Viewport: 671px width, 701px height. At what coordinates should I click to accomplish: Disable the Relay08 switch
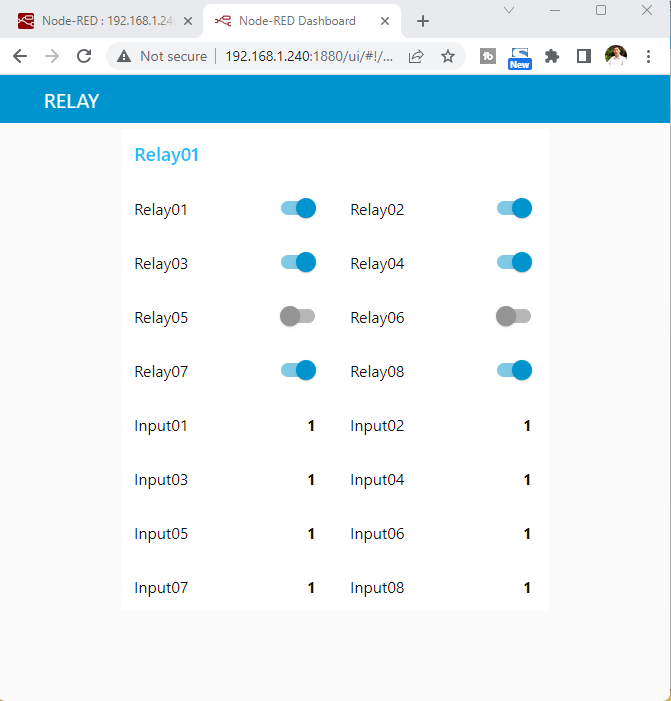pos(514,371)
